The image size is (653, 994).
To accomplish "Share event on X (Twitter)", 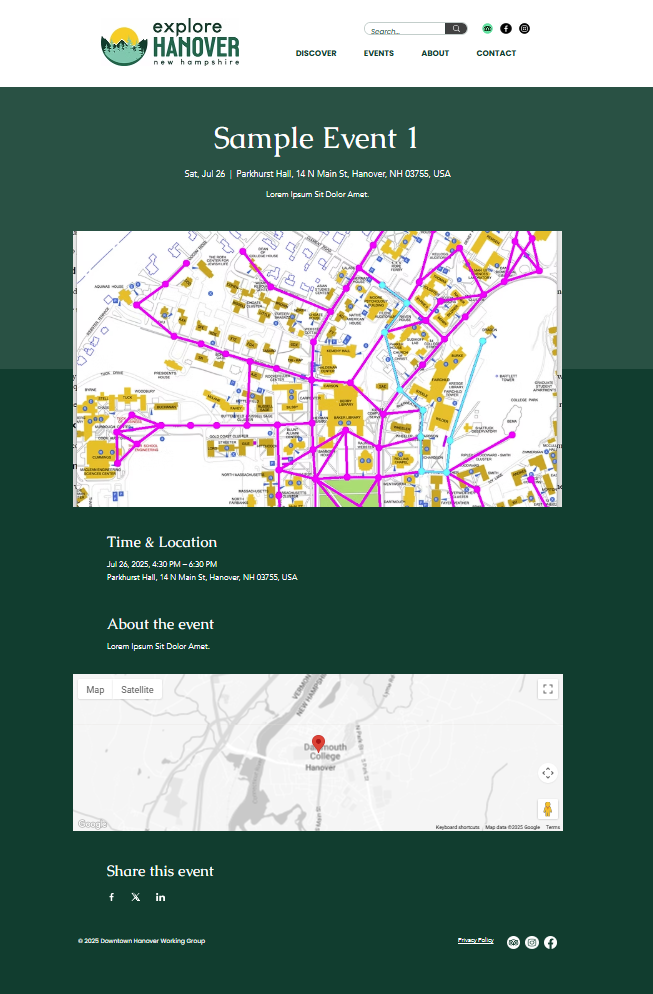I will point(136,897).
